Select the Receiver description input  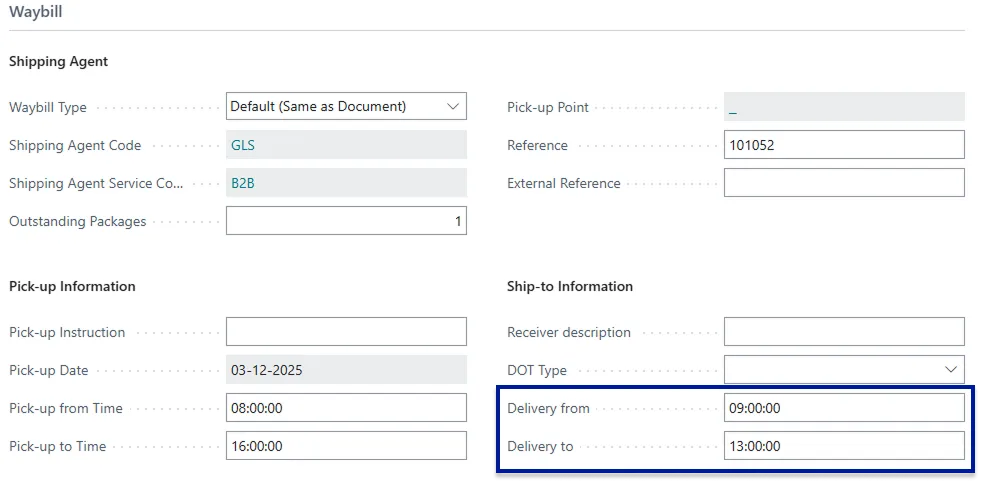point(843,332)
